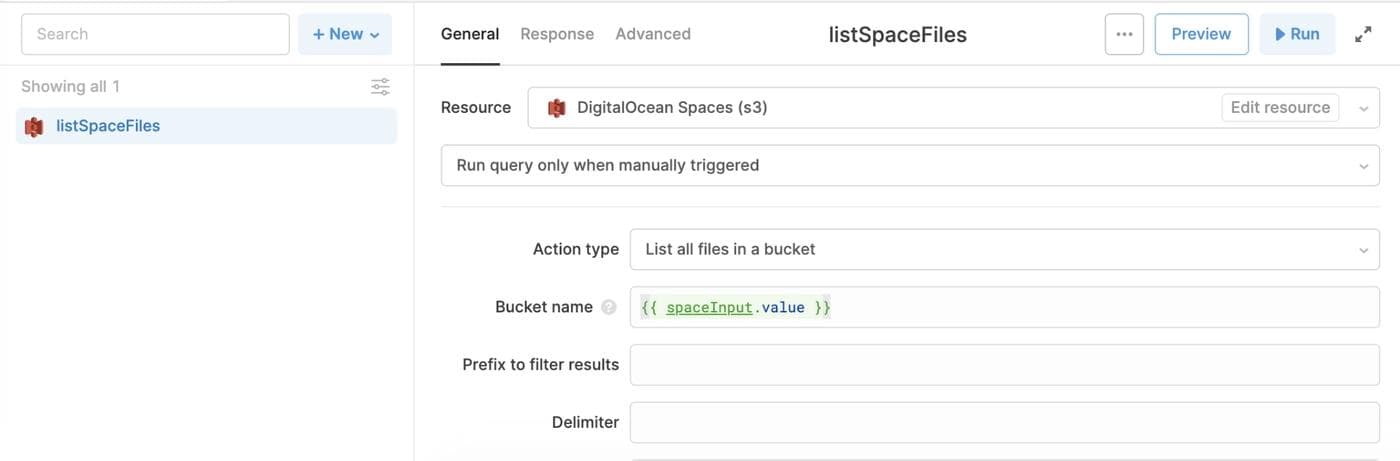Switch to the Response tab
The width and height of the screenshot is (1400, 461).
(x=557, y=34)
